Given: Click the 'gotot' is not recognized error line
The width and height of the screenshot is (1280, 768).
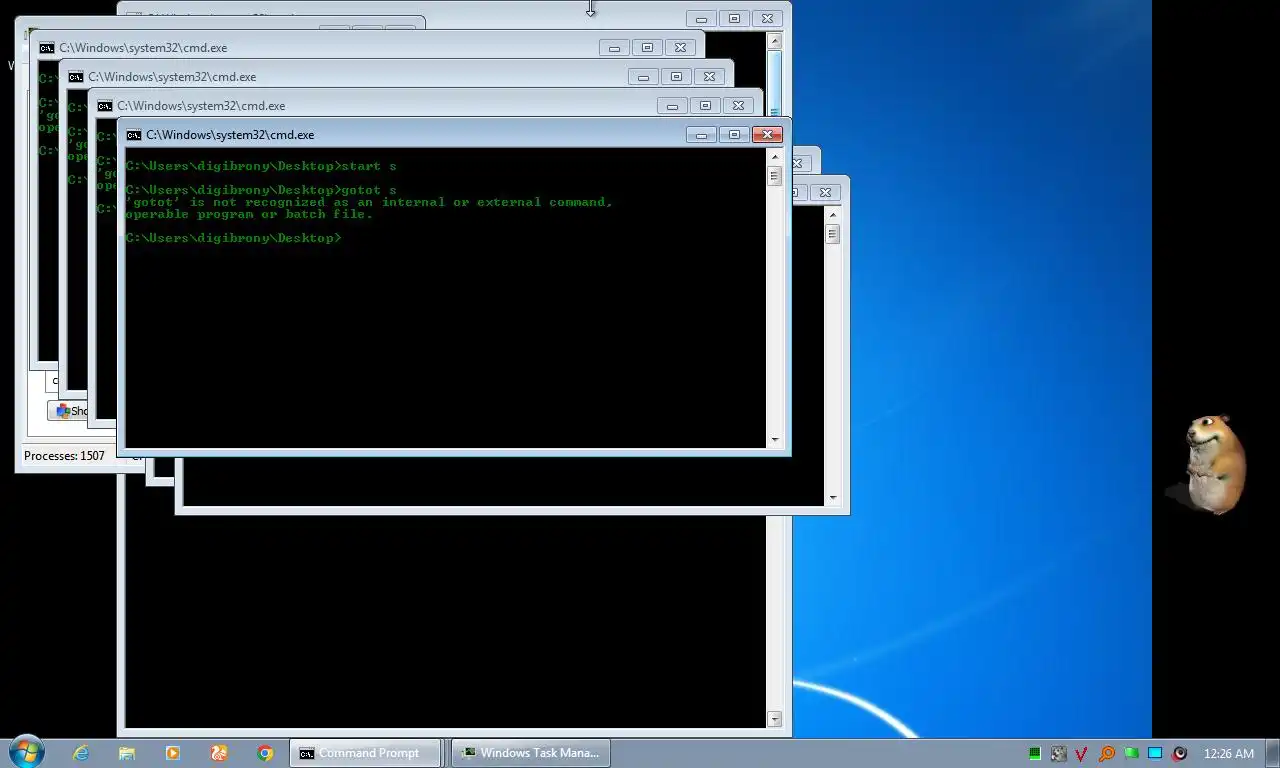Looking at the screenshot, I should click(x=369, y=202).
